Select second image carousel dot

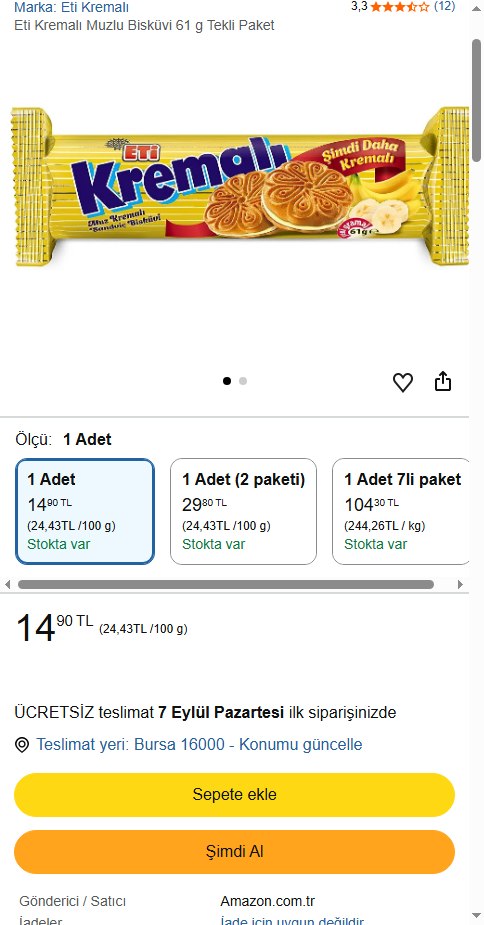243,381
